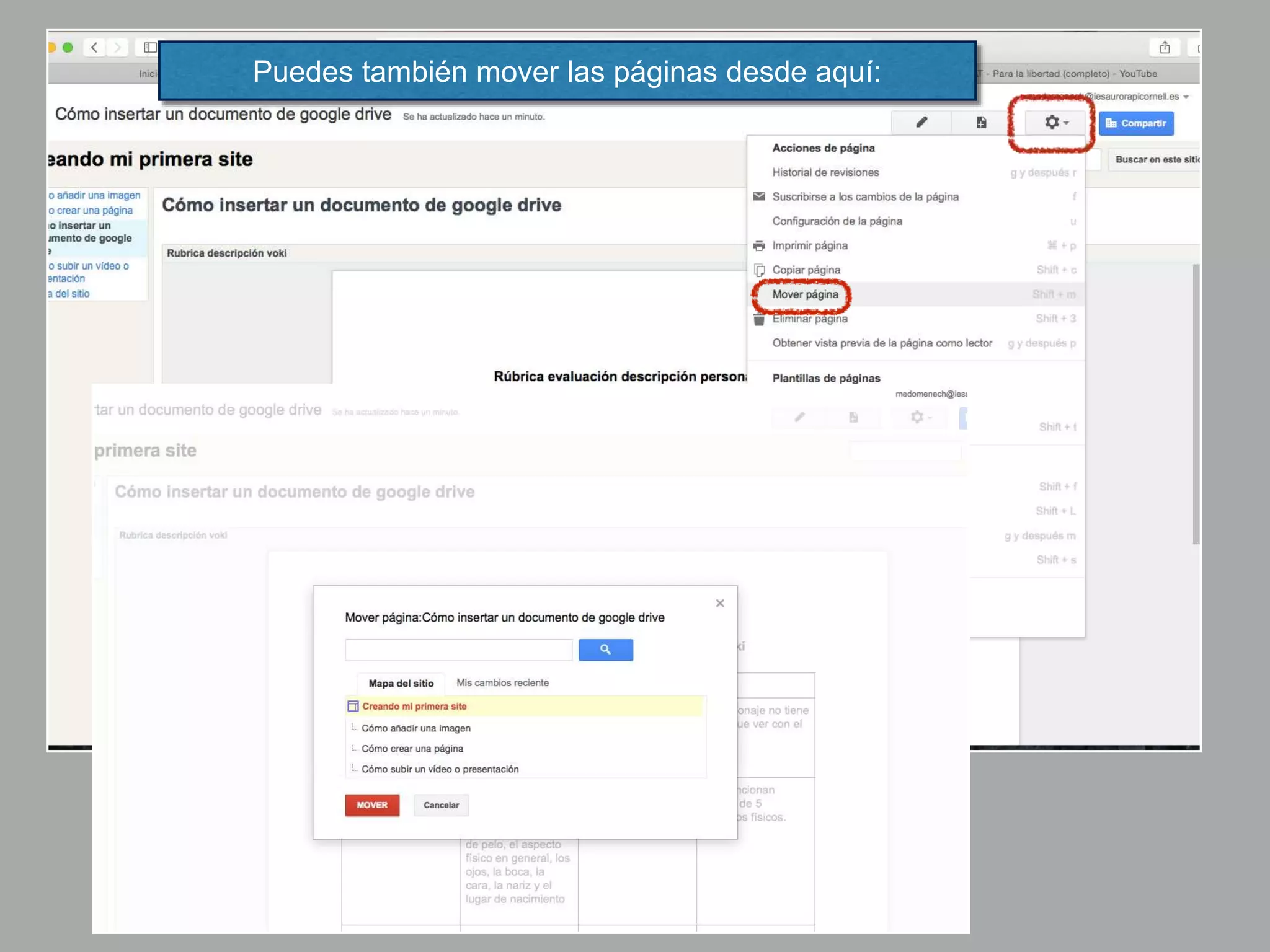Screen dimensions: 1270x952
Task: Select Cómo añadir una imagen in tree
Action: (416, 728)
